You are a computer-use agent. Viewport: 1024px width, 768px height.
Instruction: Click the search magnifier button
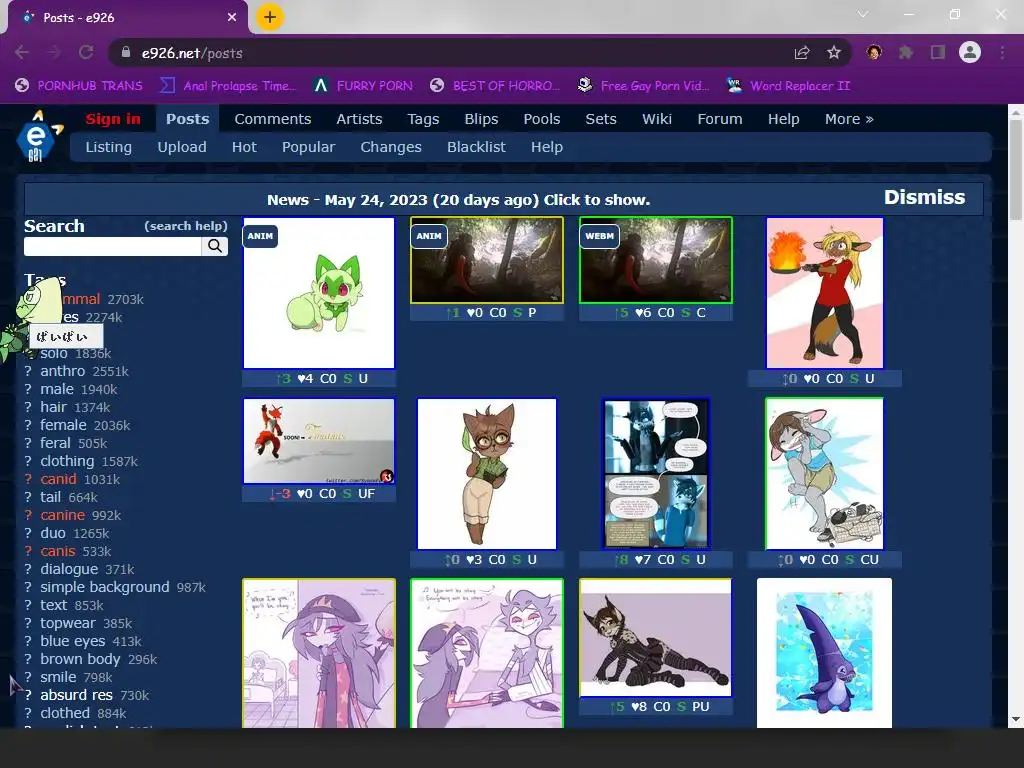(x=215, y=246)
